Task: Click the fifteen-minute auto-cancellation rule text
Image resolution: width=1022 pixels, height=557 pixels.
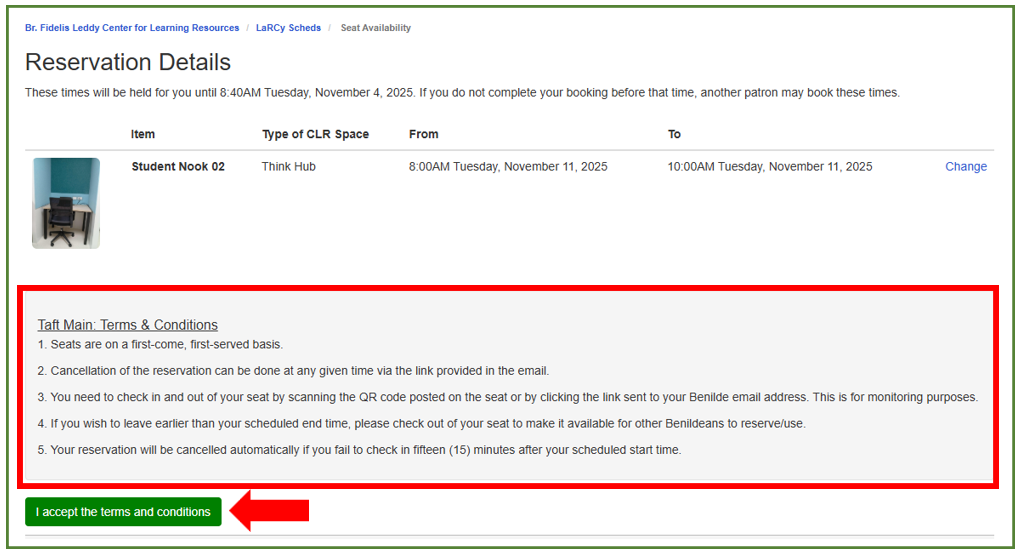Action: 360,450
